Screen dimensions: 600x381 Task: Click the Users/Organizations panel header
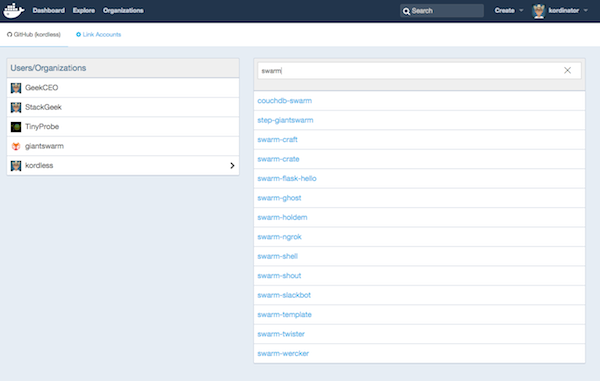[123, 68]
